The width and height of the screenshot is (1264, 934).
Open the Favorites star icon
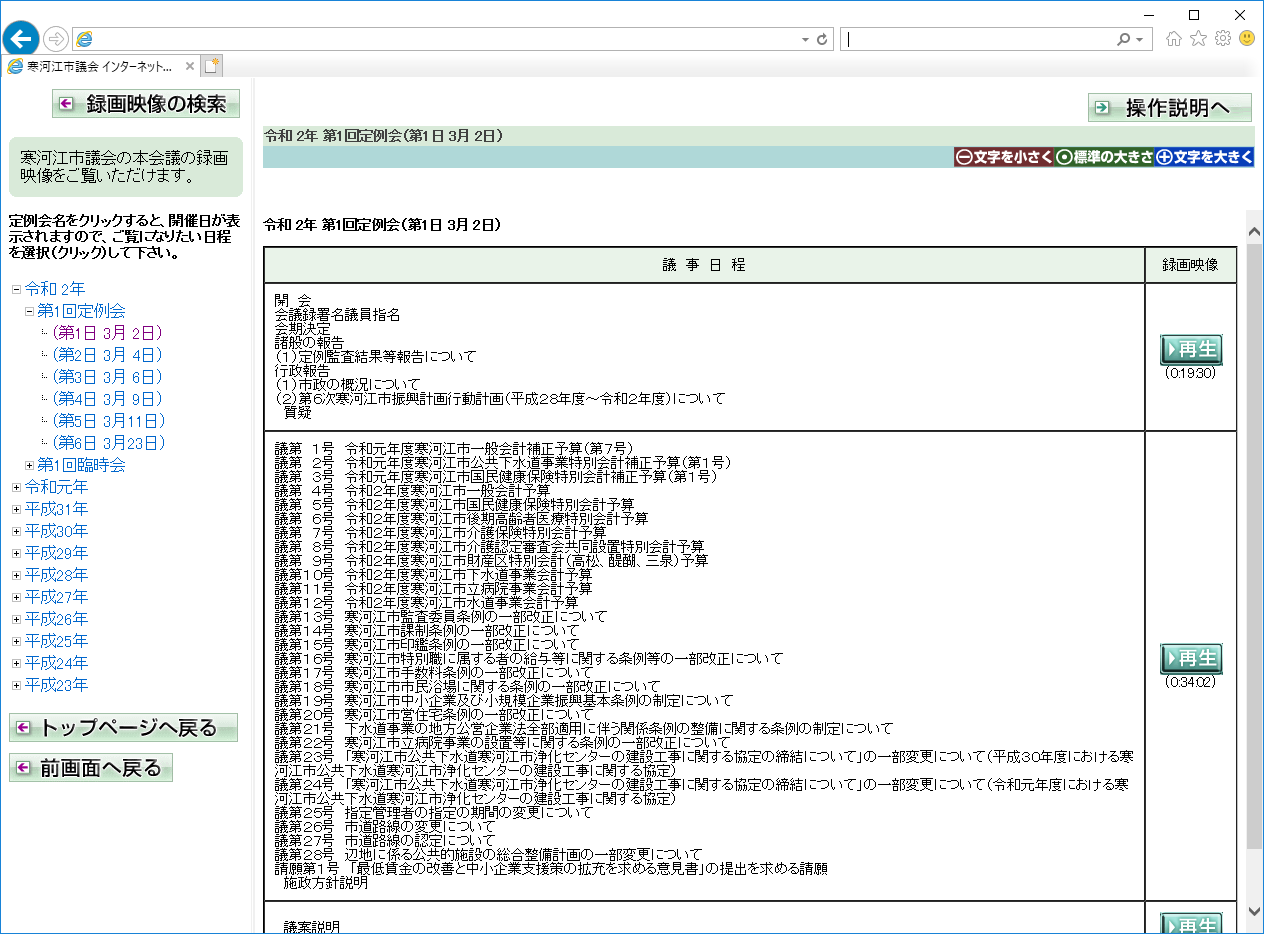point(1198,39)
